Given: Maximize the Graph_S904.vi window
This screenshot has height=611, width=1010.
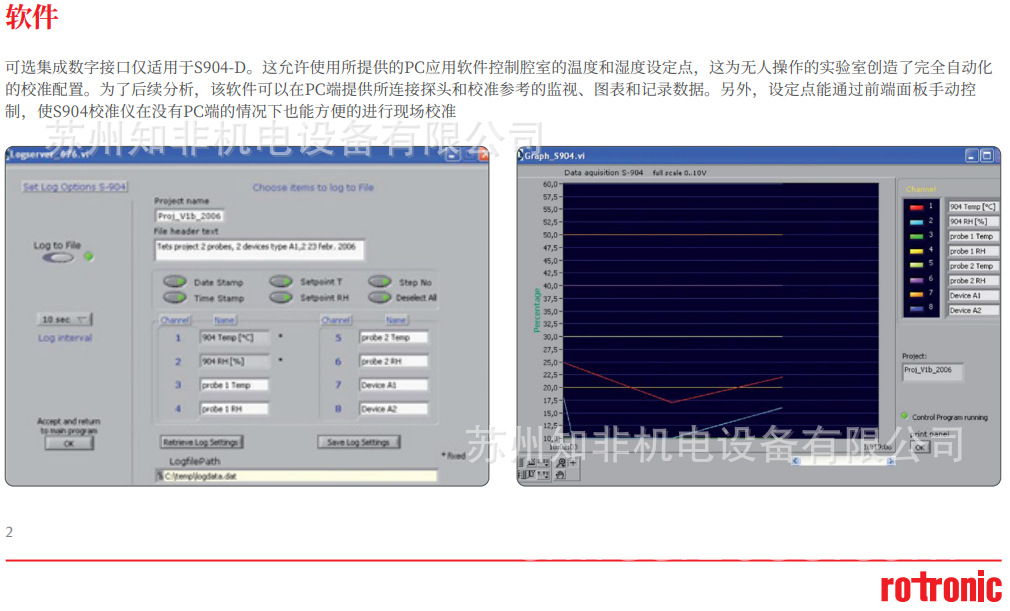Looking at the screenshot, I should tap(986, 156).
